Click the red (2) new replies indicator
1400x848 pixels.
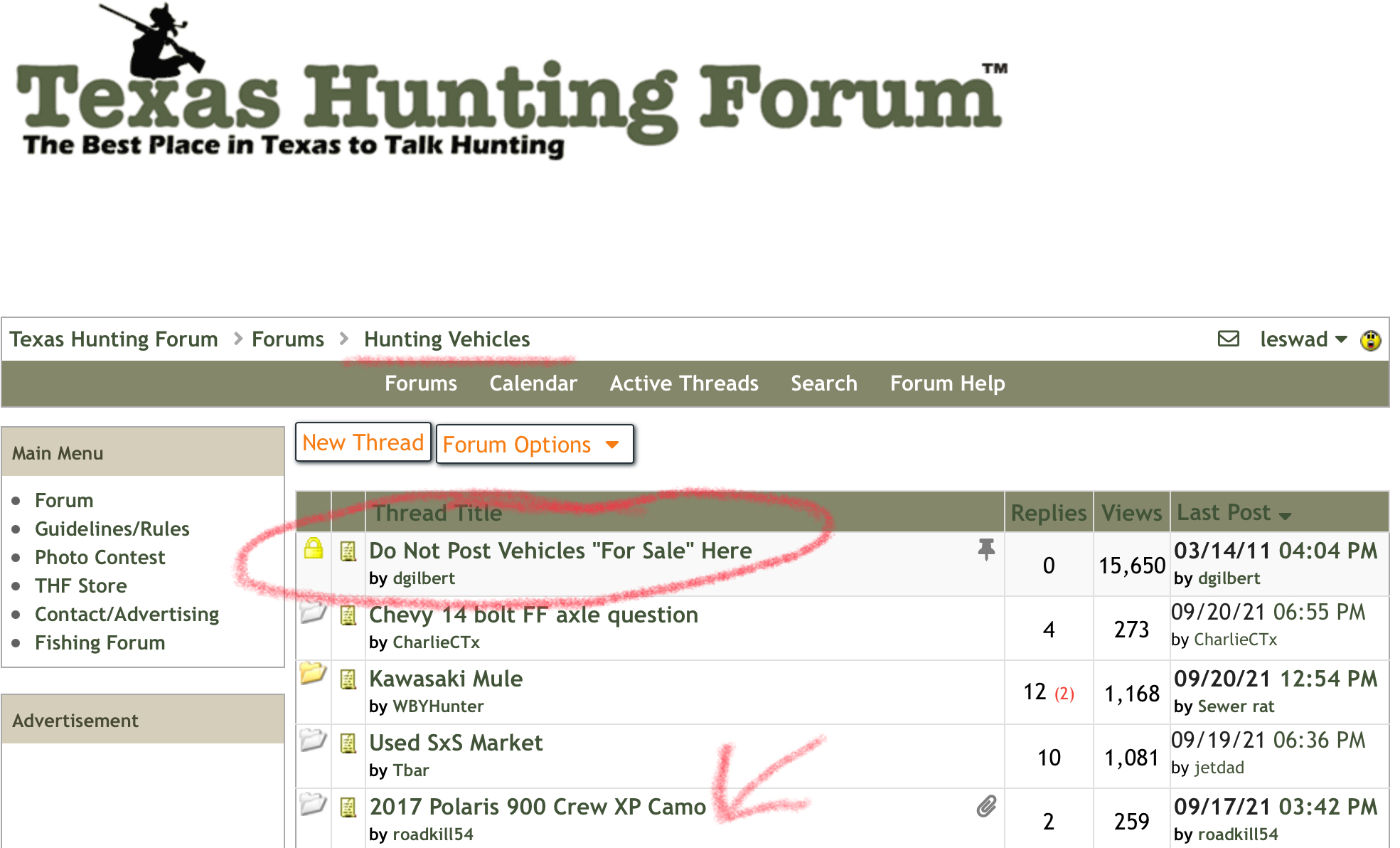coord(1064,694)
